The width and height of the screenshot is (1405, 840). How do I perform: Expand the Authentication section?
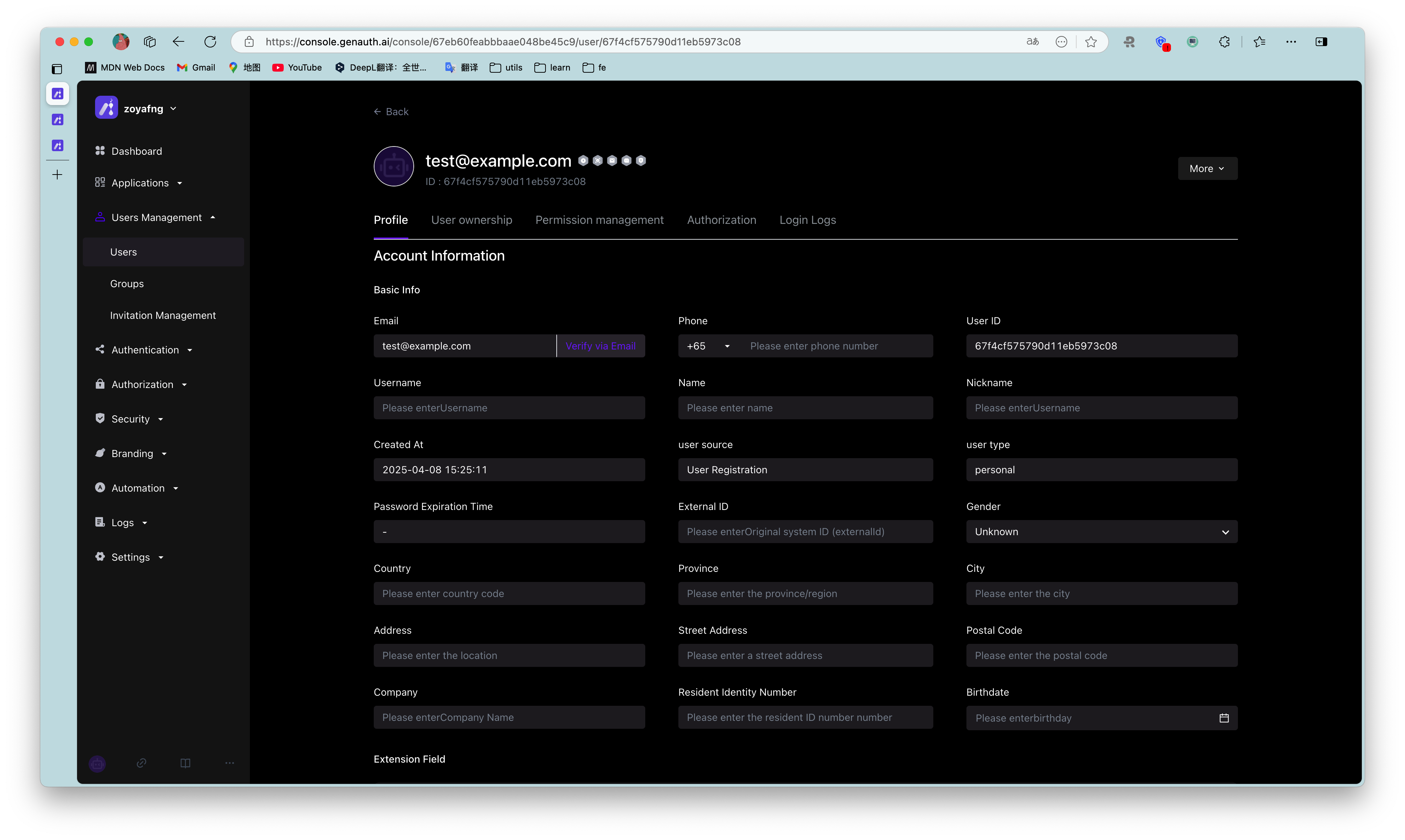tap(144, 350)
